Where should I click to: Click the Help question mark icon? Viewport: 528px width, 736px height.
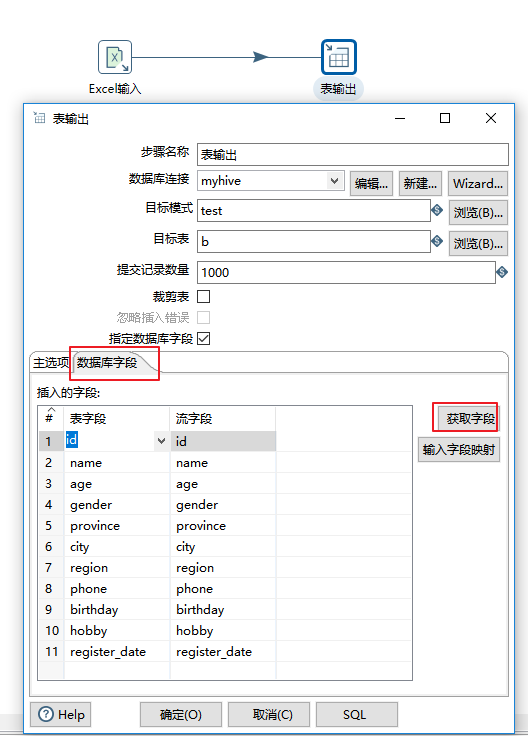coord(46,714)
